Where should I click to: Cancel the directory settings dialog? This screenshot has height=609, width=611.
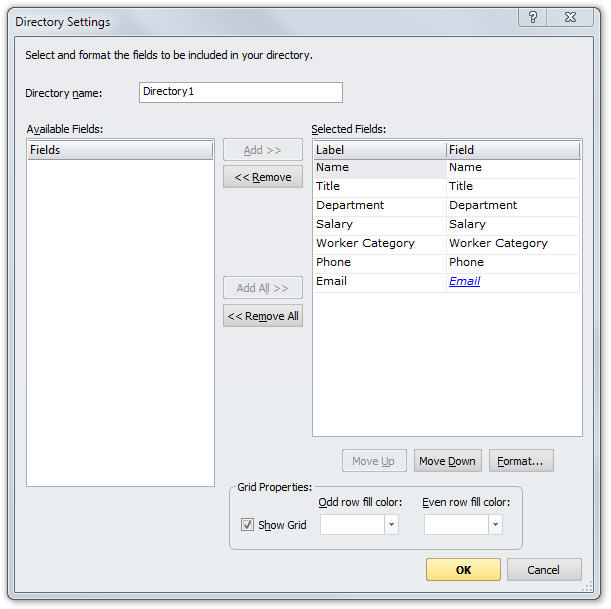point(543,570)
